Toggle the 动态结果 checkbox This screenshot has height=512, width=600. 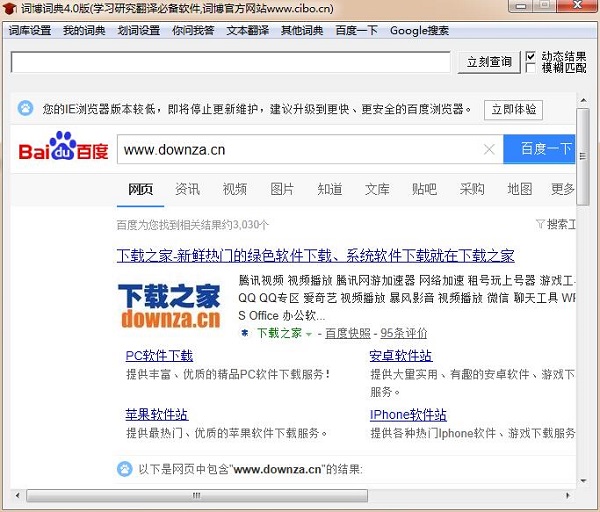530,57
